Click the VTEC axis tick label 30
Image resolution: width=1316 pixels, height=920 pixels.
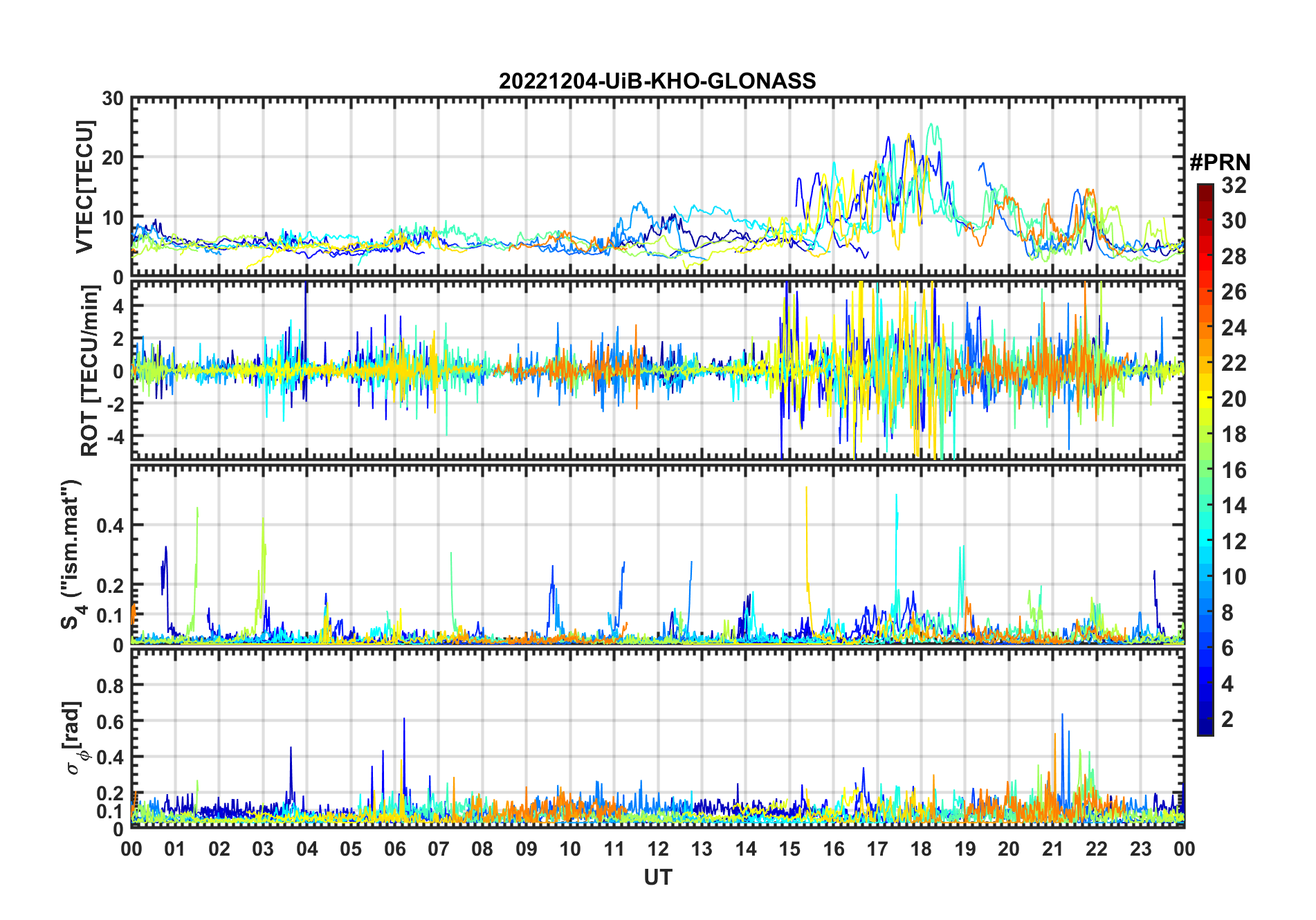coord(113,99)
